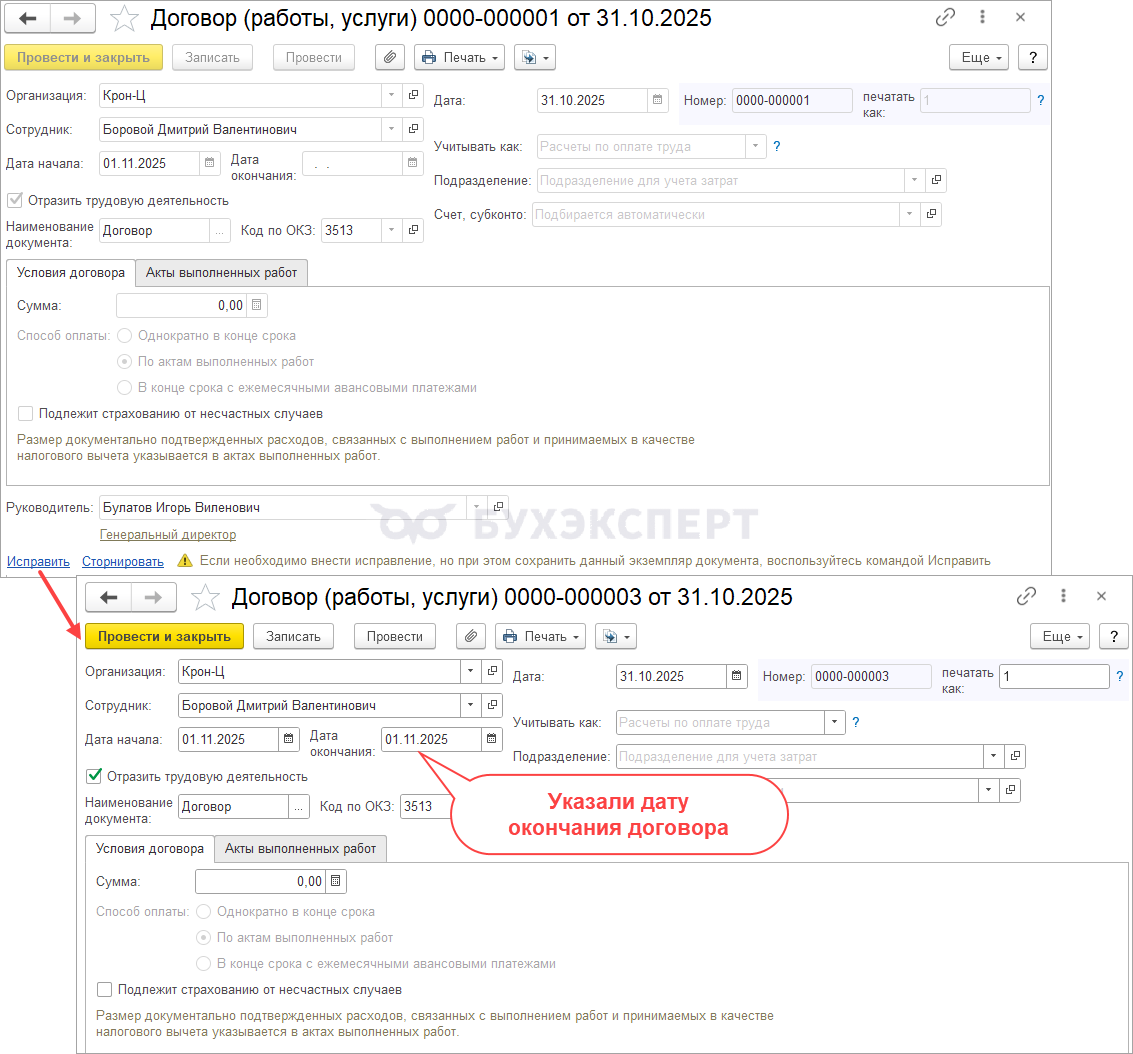1133x1054 pixels.
Task: Click the paperclip attachments icon in contract 0000-000001
Action: [x=389, y=57]
